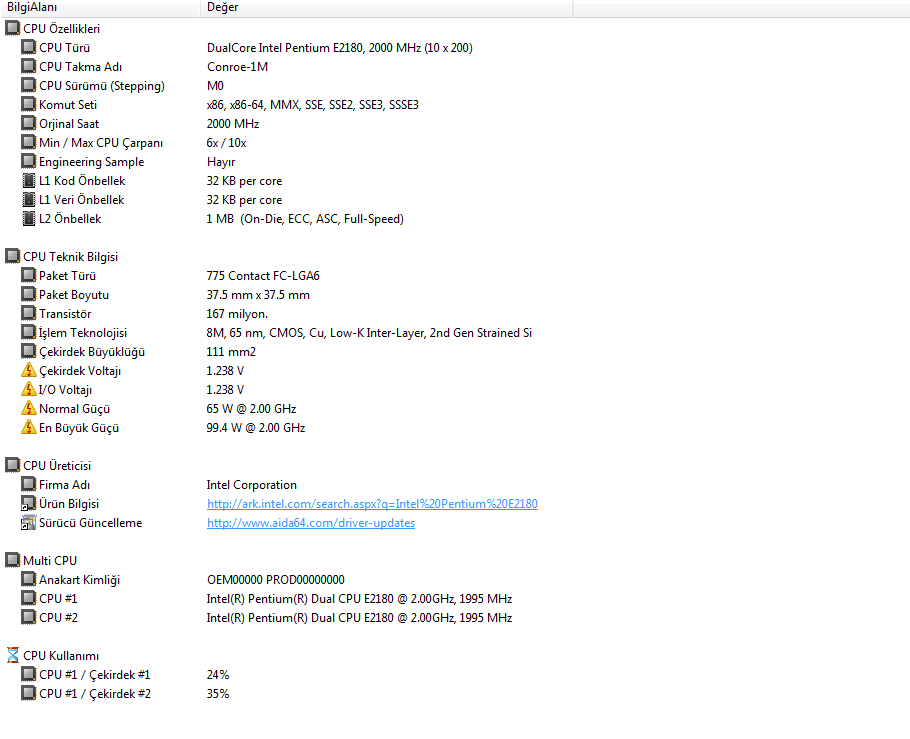Click the Multi CPU section icon

[x=13, y=560]
